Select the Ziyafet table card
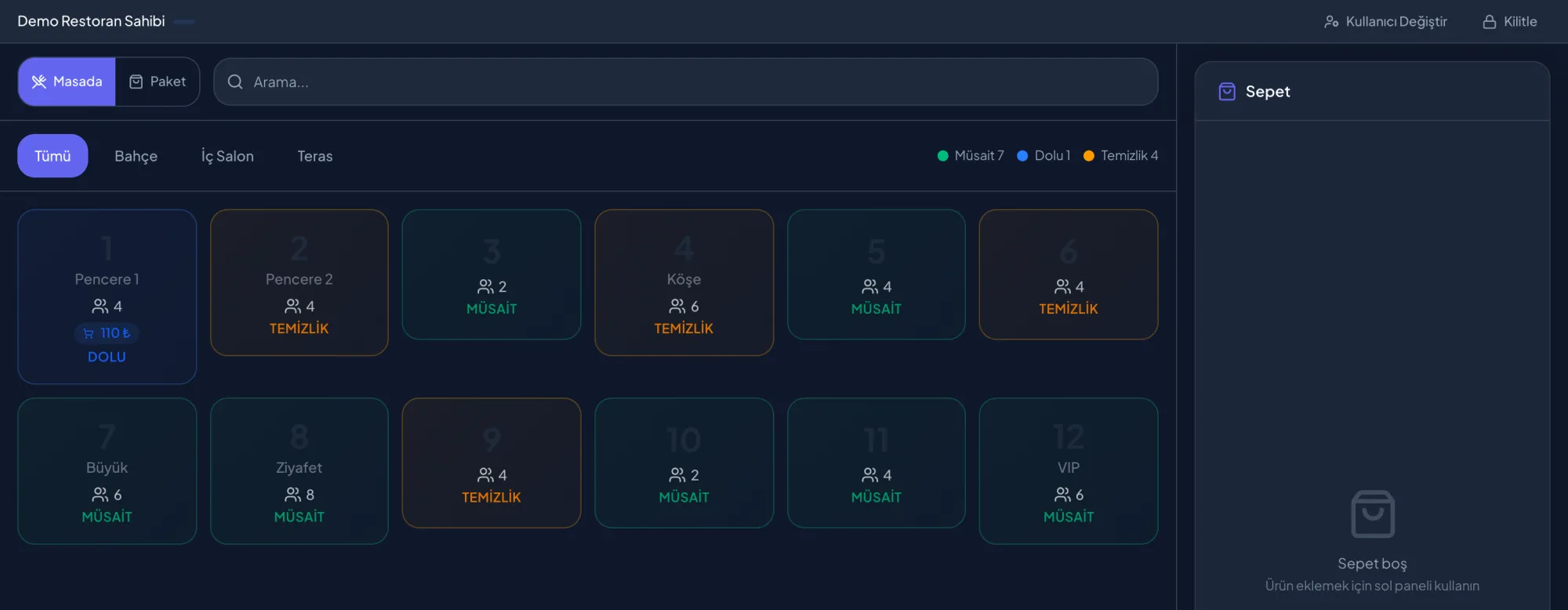Screen dimensions: 1568x610 click(x=299, y=470)
